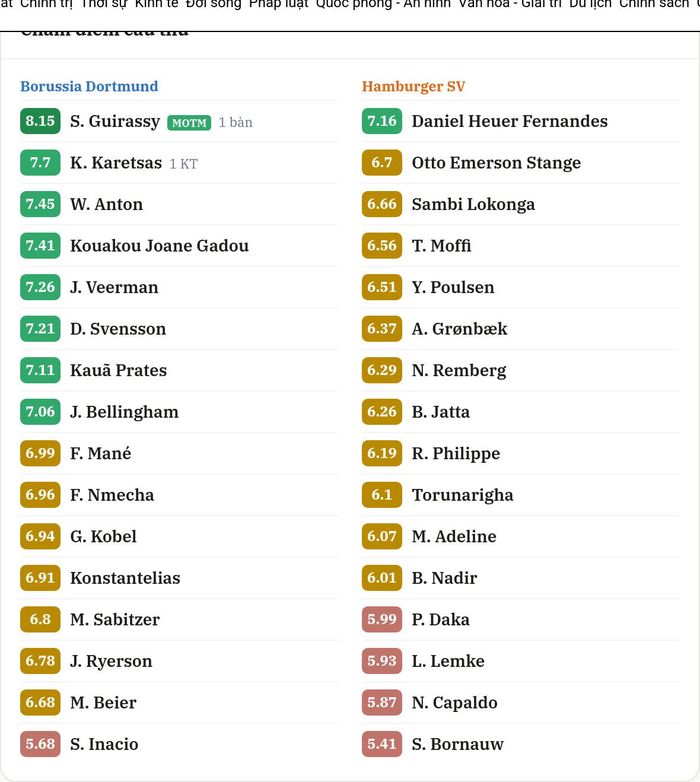Select player Sambi Lokonga
The height and width of the screenshot is (782, 700).
coord(473,204)
